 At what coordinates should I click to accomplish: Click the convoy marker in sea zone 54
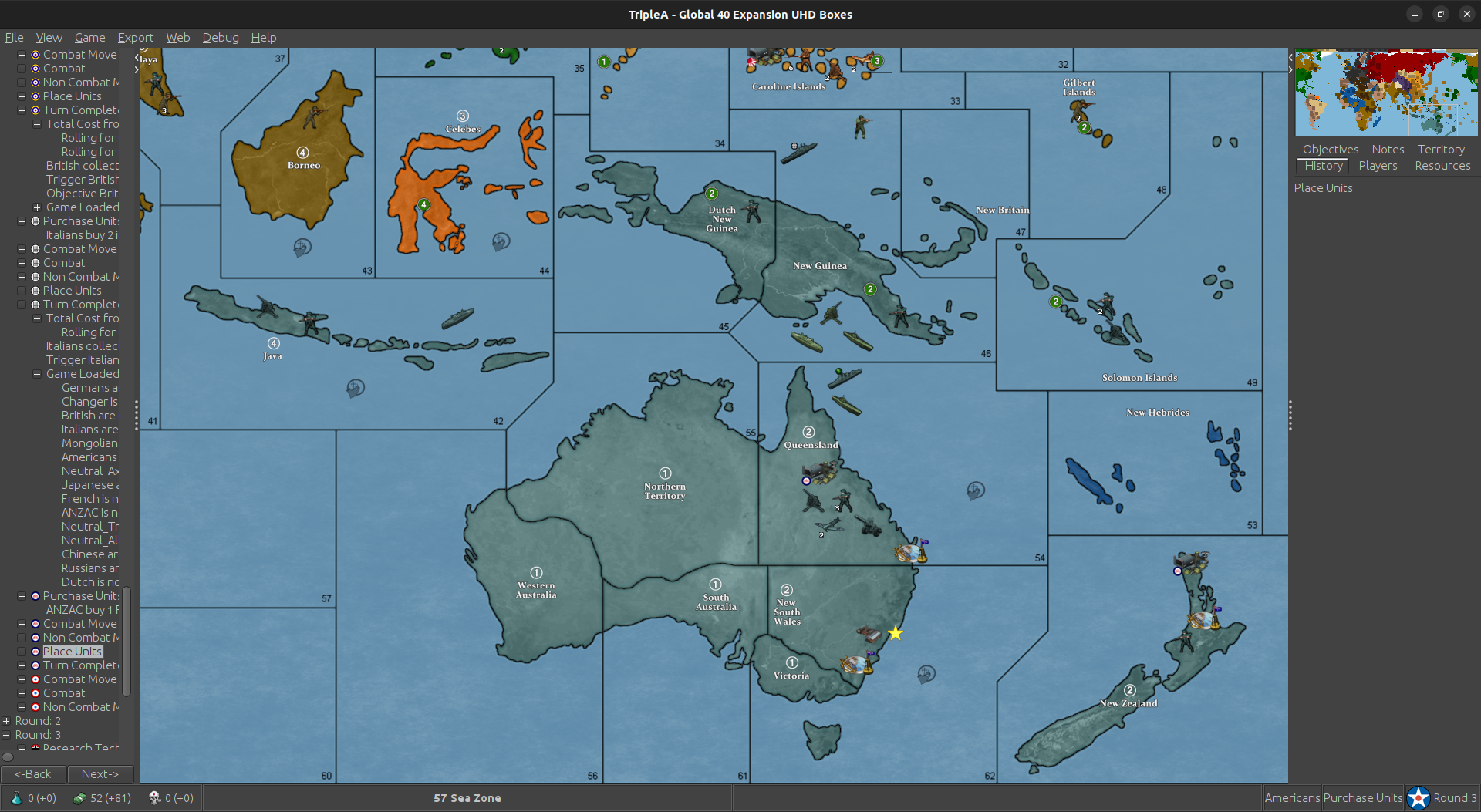(x=976, y=490)
